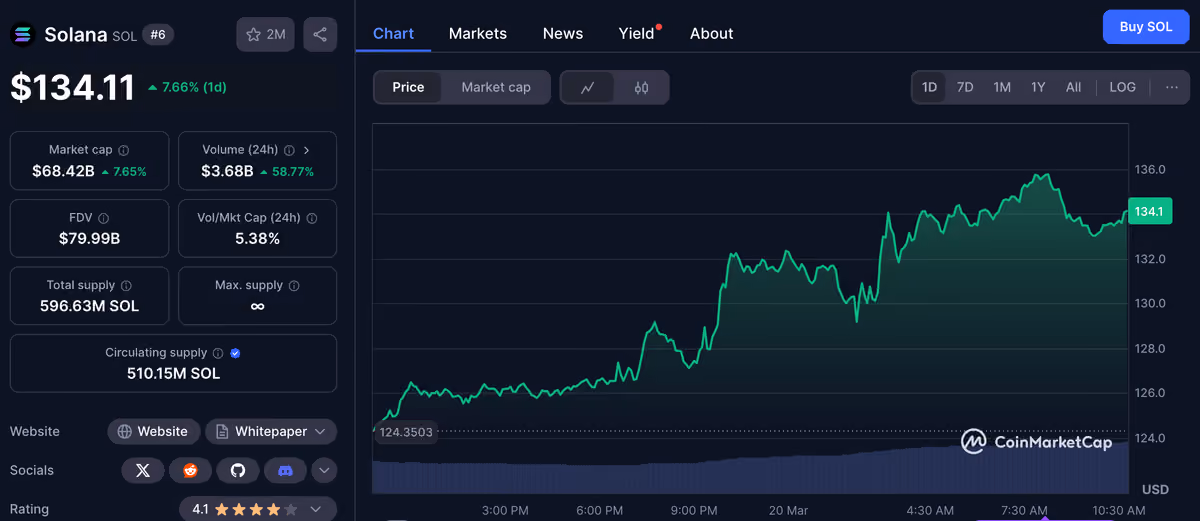Screen dimensions: 1200x521
Task: Click the 5.38% Vol/Mkt Cap value
Action: pyautogui.click(x=257, y=238)
